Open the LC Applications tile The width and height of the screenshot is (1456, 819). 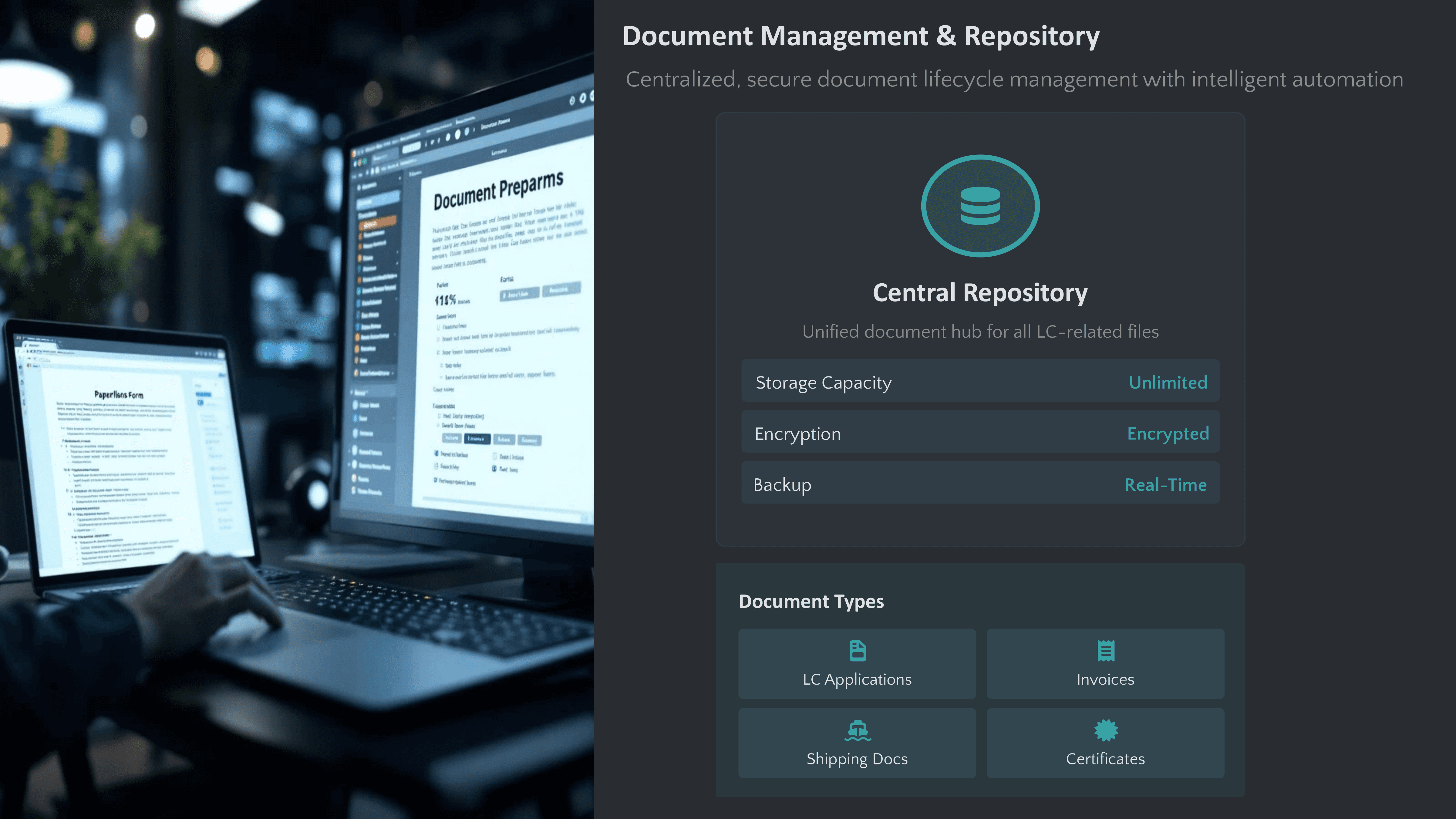point(857,679)
